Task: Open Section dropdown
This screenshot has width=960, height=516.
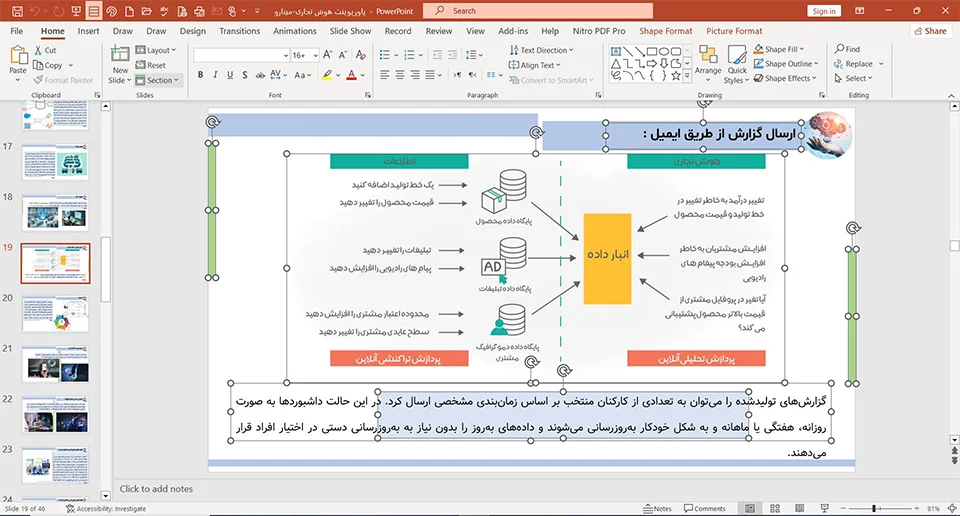Action: pos(157,80)
